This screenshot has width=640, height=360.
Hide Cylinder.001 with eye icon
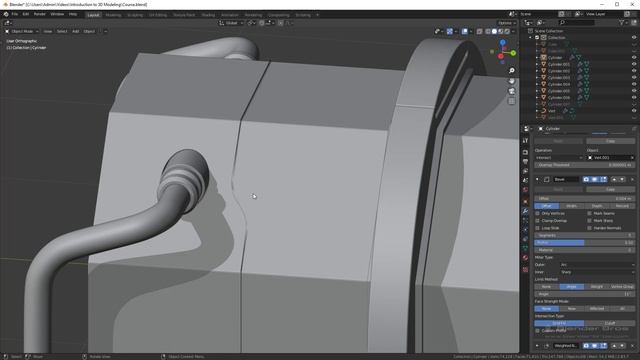[x=634, y=64]
